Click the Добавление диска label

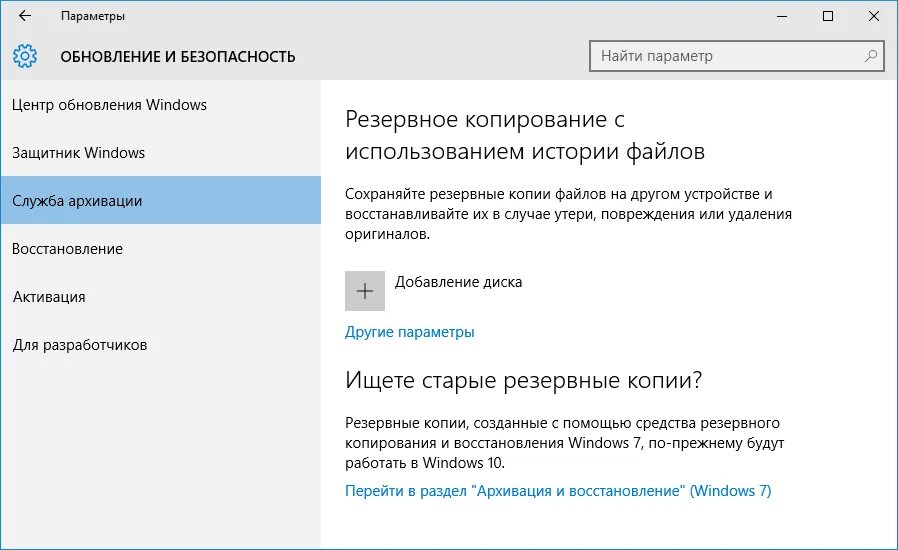[458, 282]
